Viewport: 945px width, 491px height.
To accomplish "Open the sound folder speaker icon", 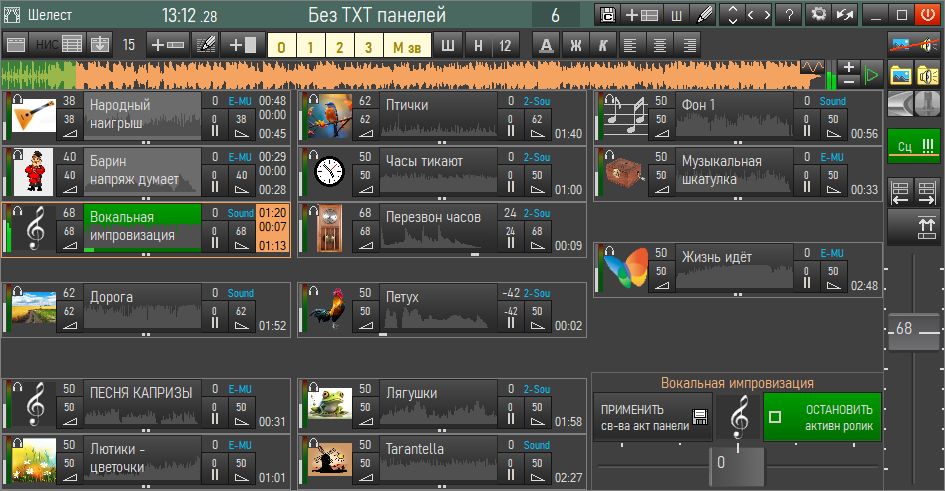I will [x=928, y=75].
